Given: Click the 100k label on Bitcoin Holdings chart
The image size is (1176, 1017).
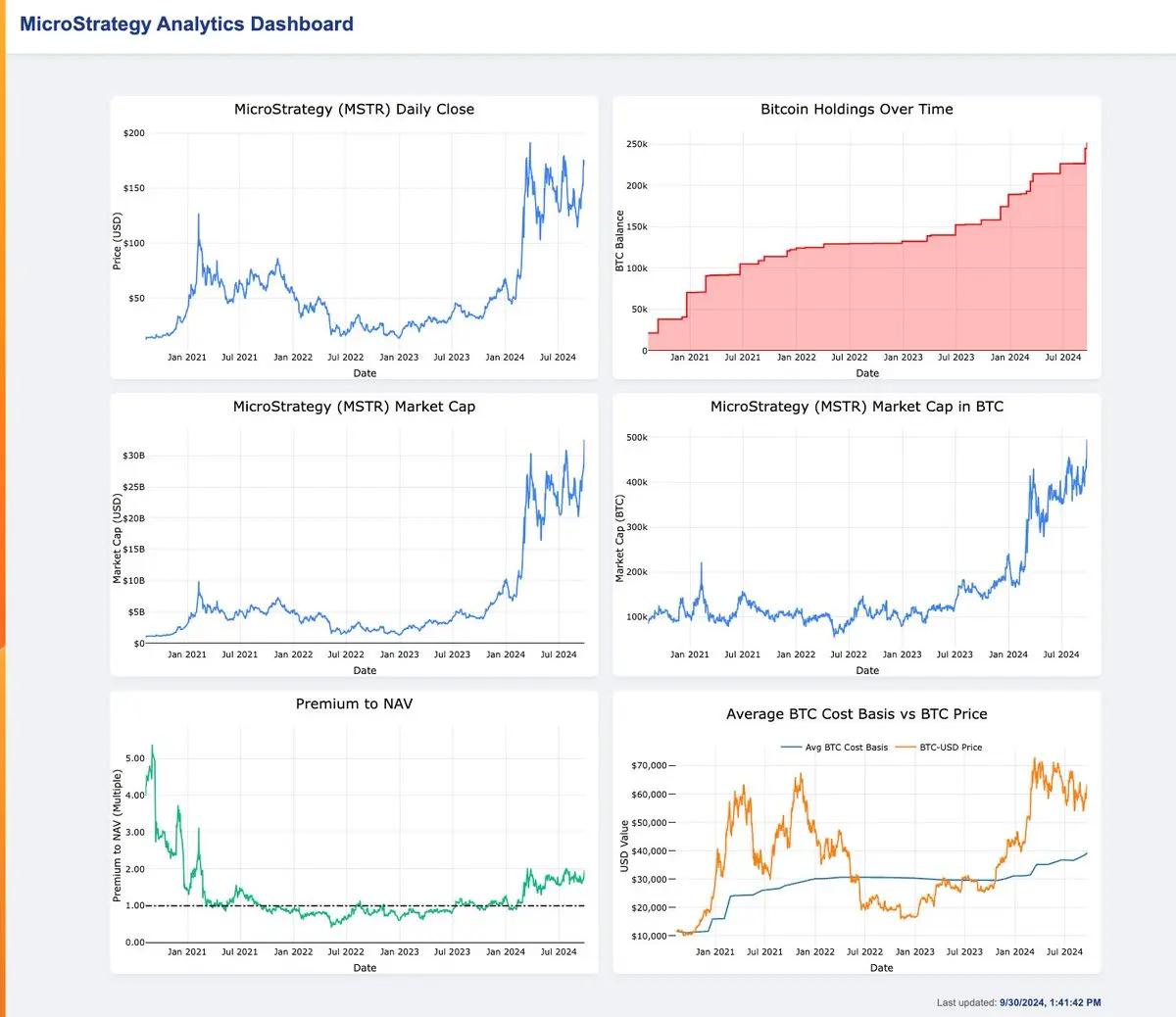Looking at the screenshot, I should pos(637,268).
